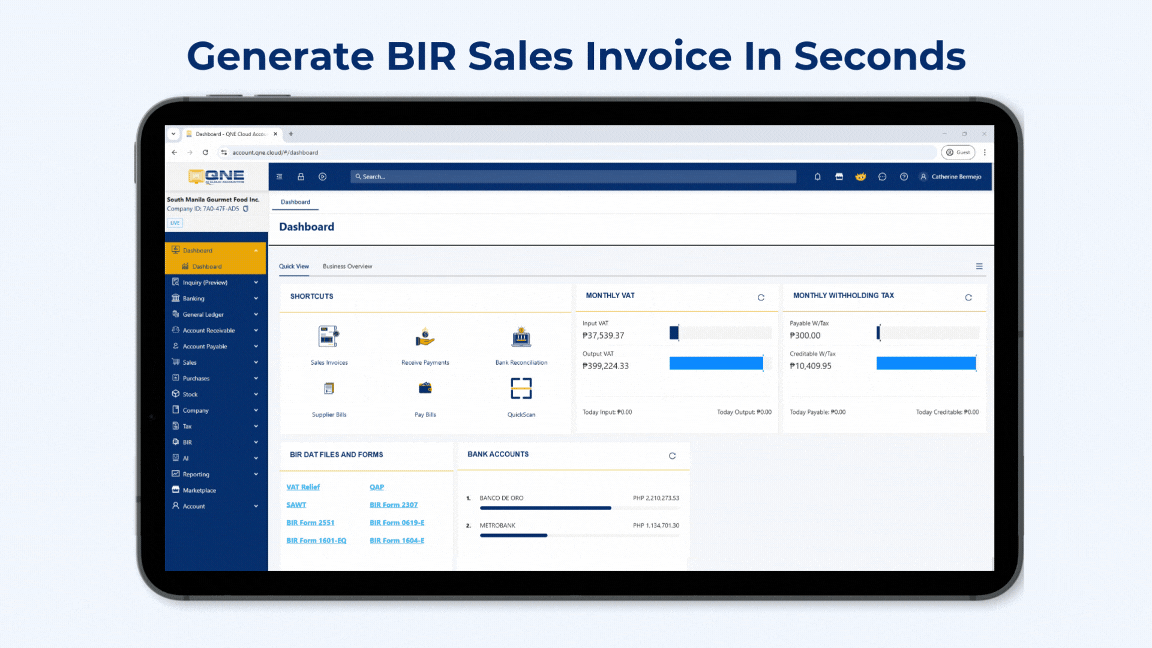Select the Quick View tab
The width and height of the screenshot is (1152, 648).
pyautogui.click(x=294, y=266)
